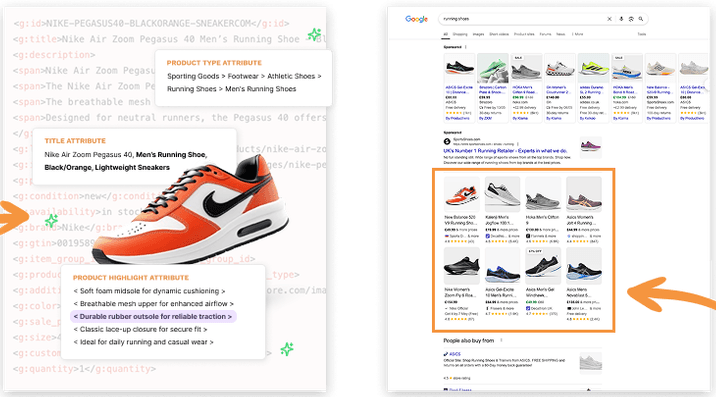Open the Hoka Men's Clifton 9 product image
The width and height of the screenshot is (716, 397).
[543, 194]
